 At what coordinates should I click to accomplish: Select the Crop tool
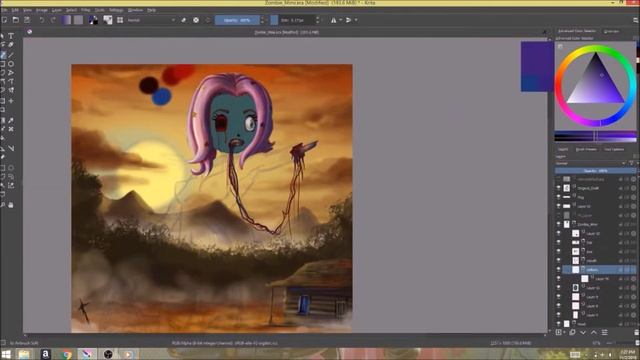pyautogui.click(x=3, y=109)
